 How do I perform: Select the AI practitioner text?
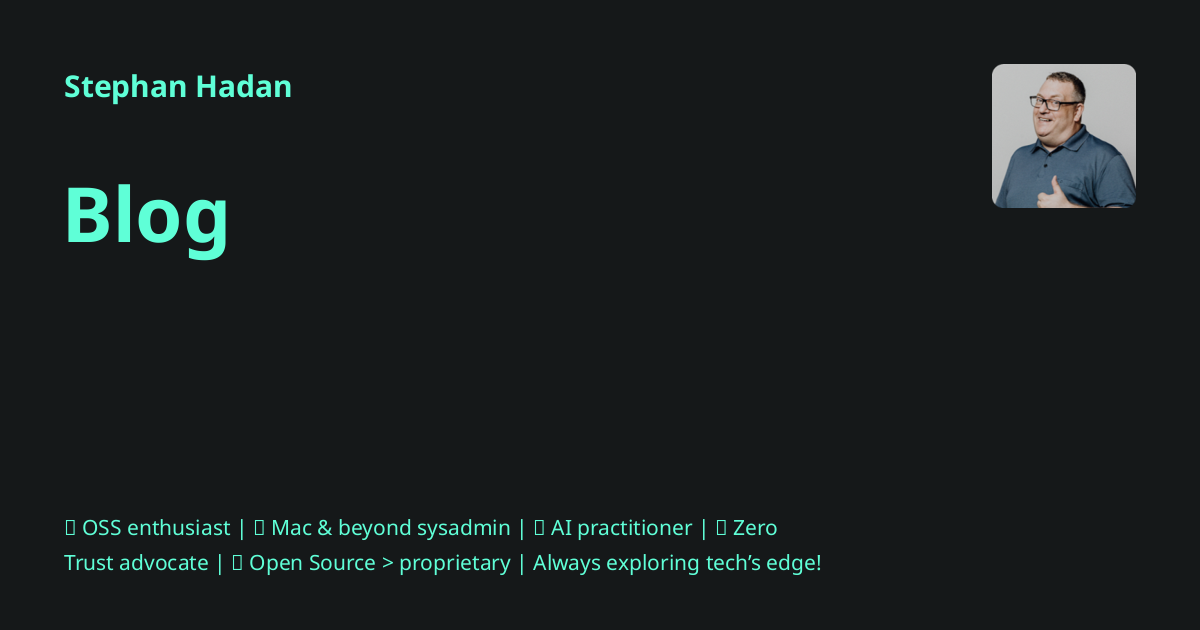(x=621, y=528)
